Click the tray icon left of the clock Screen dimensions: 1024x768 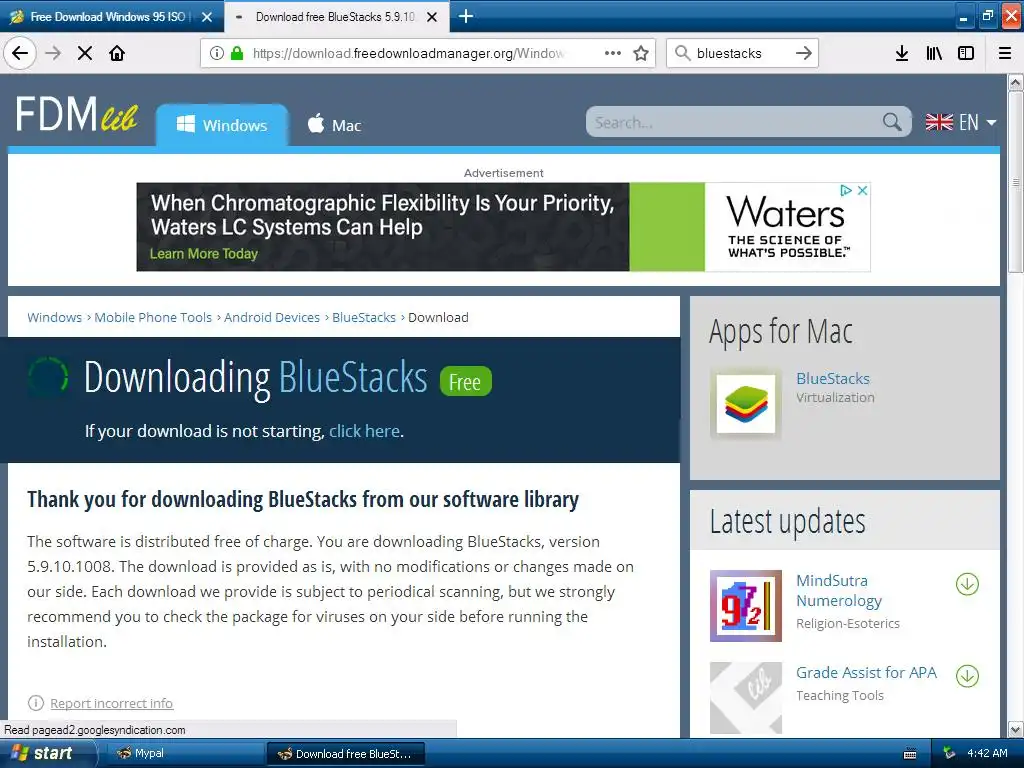pos(950,754)
